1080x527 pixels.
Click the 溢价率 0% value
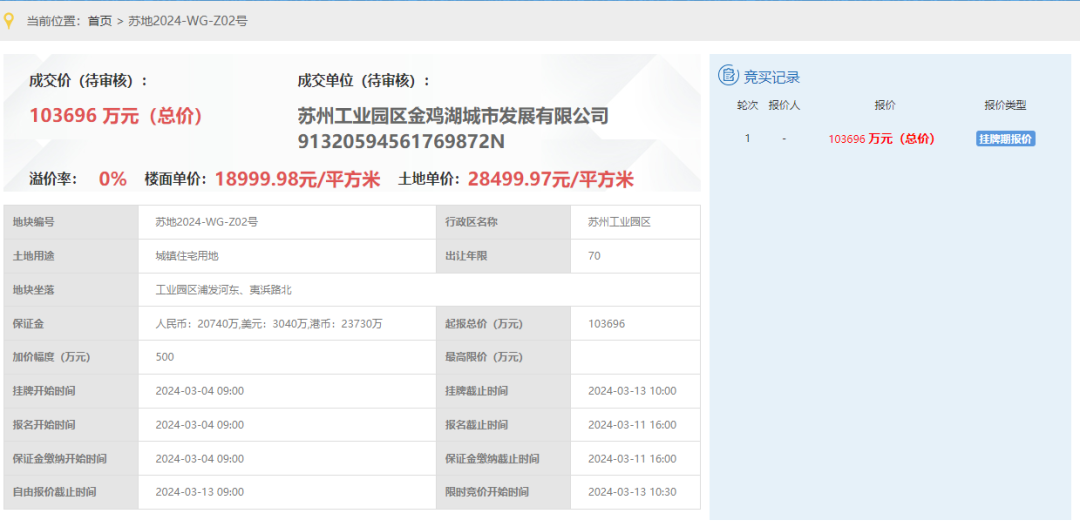click(113, 180)
